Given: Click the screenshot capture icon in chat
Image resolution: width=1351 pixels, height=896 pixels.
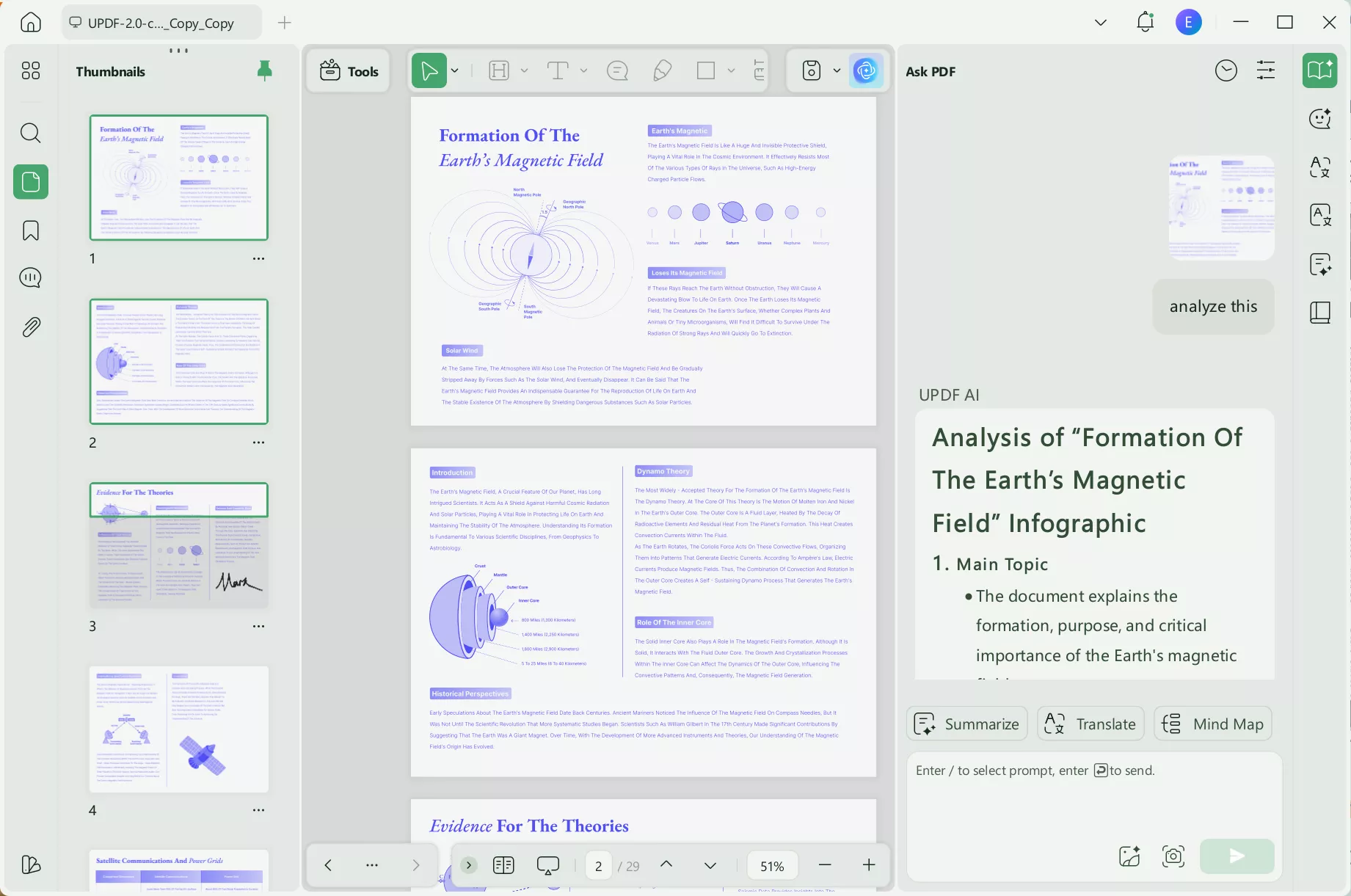Looking at the screenshot, I should (1173, 856).
